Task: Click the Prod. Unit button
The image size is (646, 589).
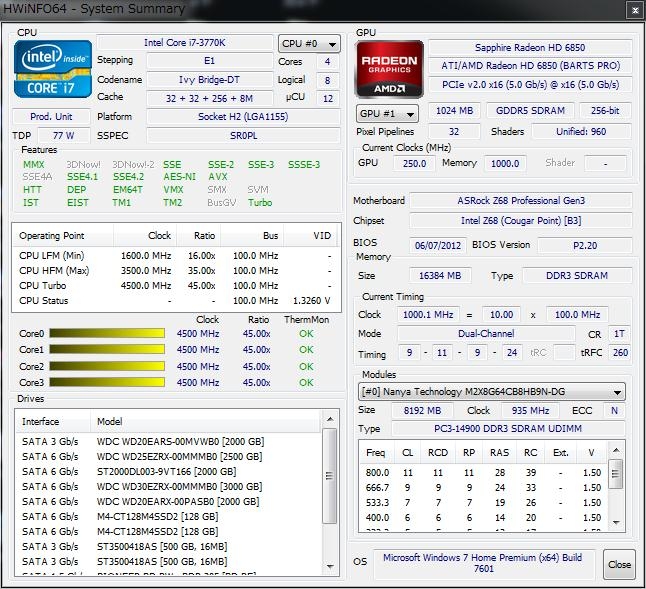Action: (49, 117)
